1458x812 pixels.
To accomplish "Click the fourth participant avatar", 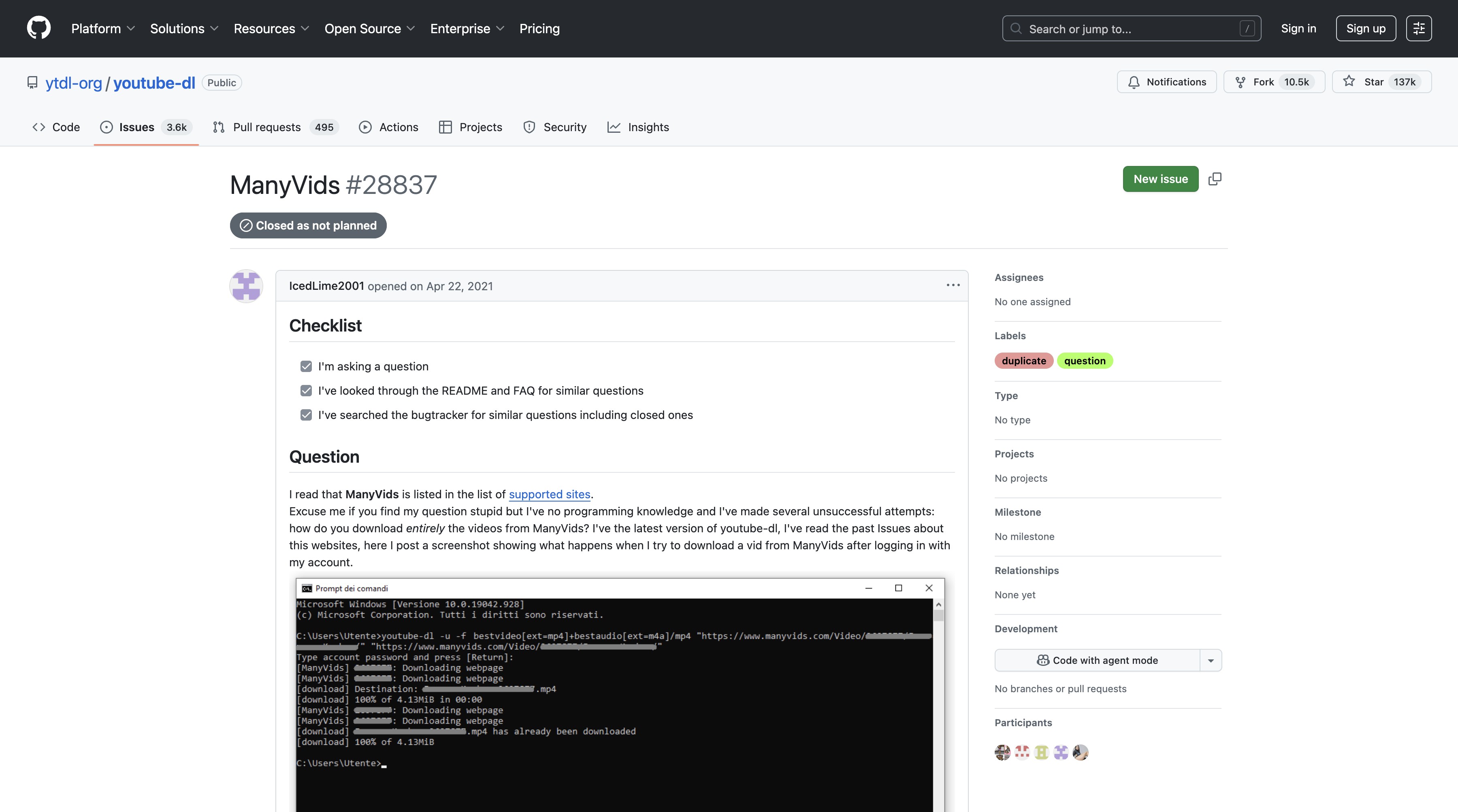I will click(x=1061, y=752).
